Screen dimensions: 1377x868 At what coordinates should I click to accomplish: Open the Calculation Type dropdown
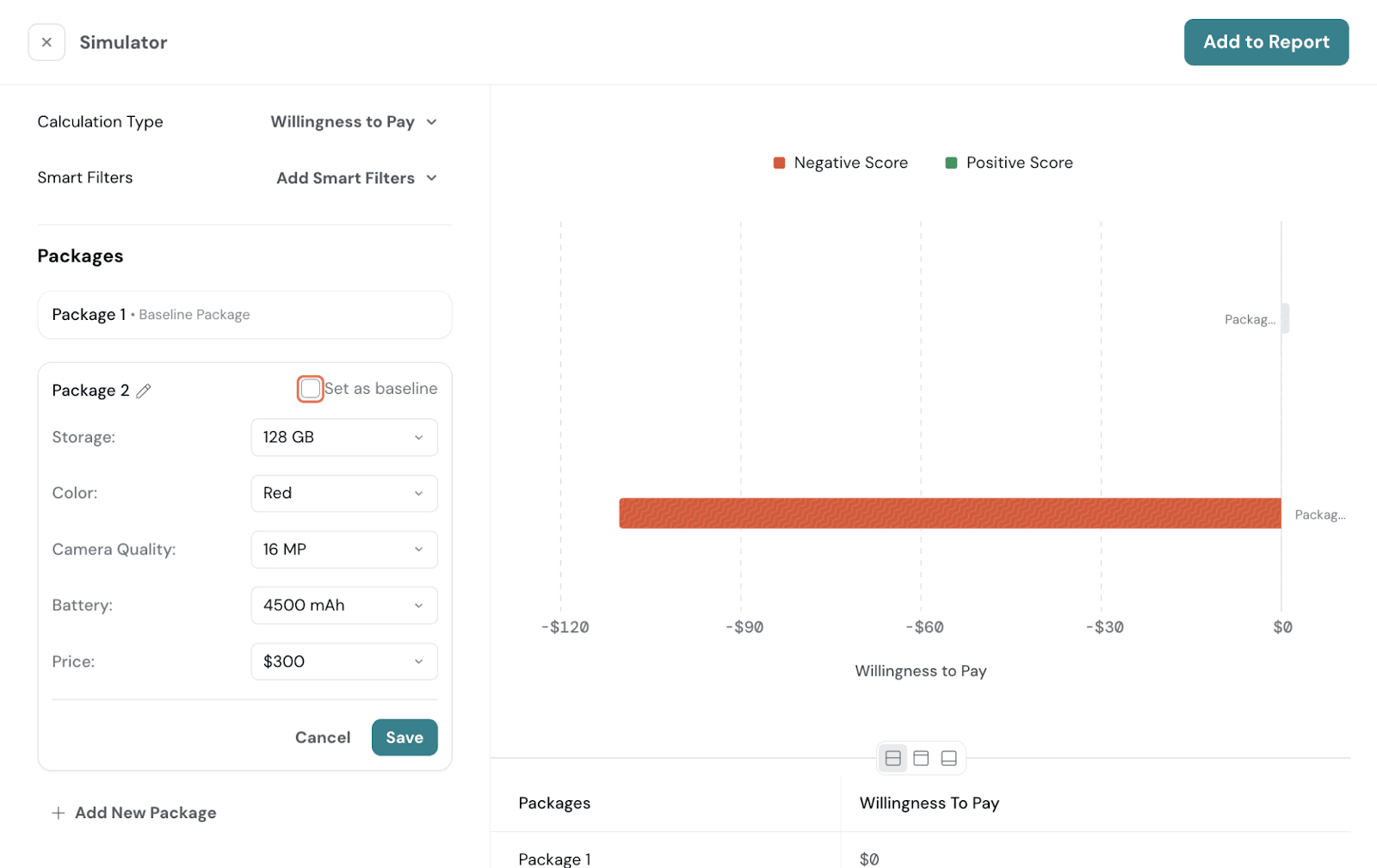click(x=354, y=122)
